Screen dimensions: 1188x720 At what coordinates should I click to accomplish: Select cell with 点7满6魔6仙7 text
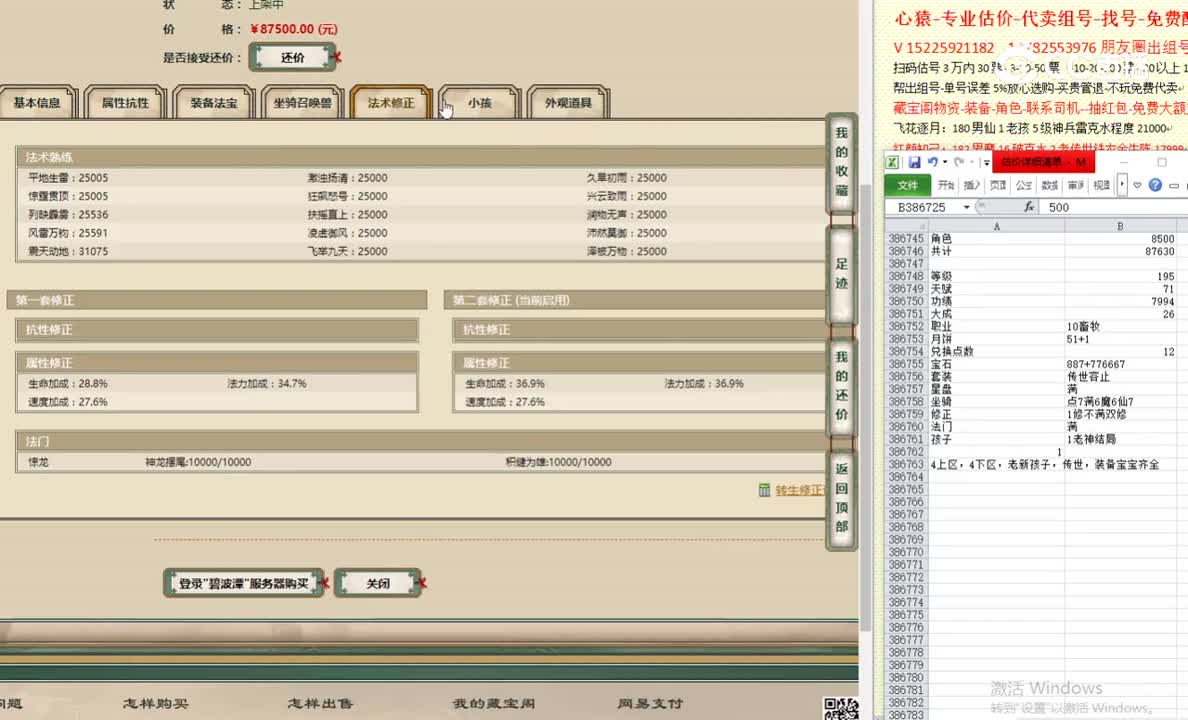pos(1120,402)
